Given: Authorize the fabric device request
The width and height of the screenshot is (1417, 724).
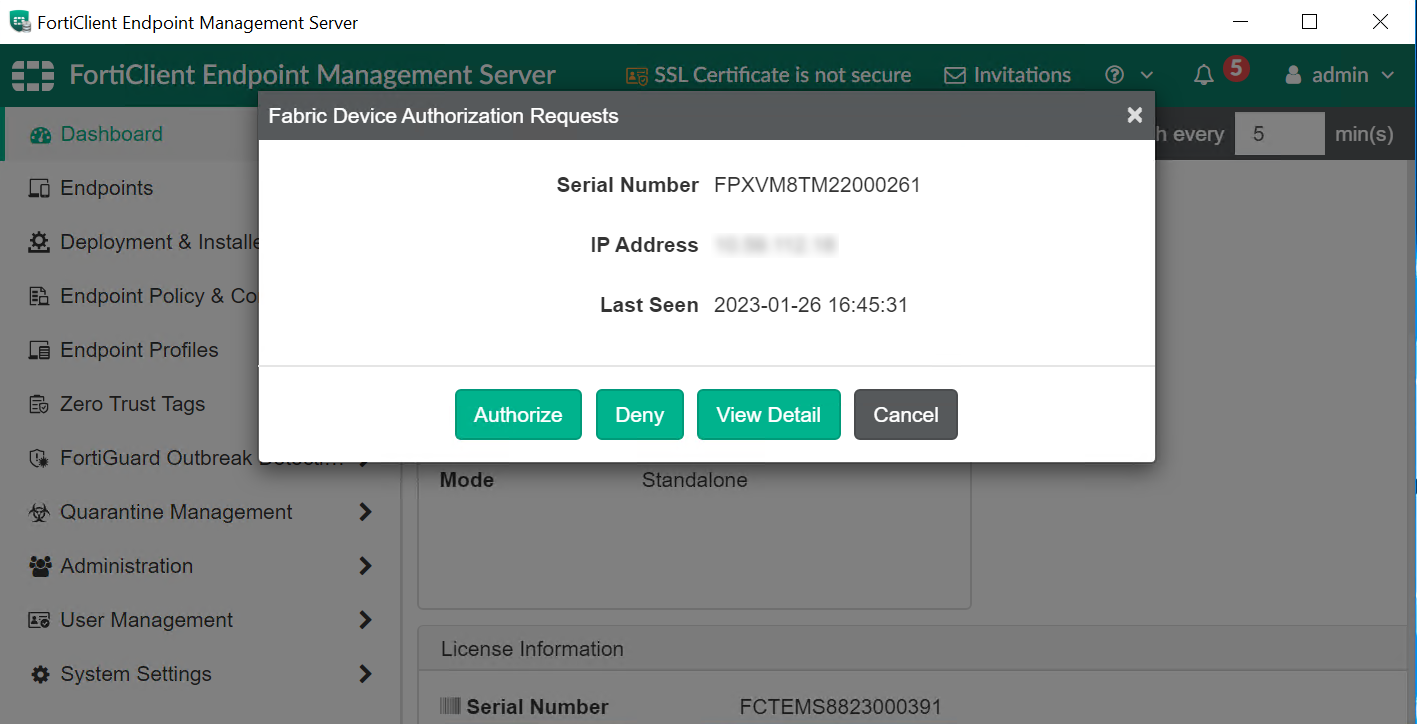Looking at the screenshot, I should [x=518, y=414].
